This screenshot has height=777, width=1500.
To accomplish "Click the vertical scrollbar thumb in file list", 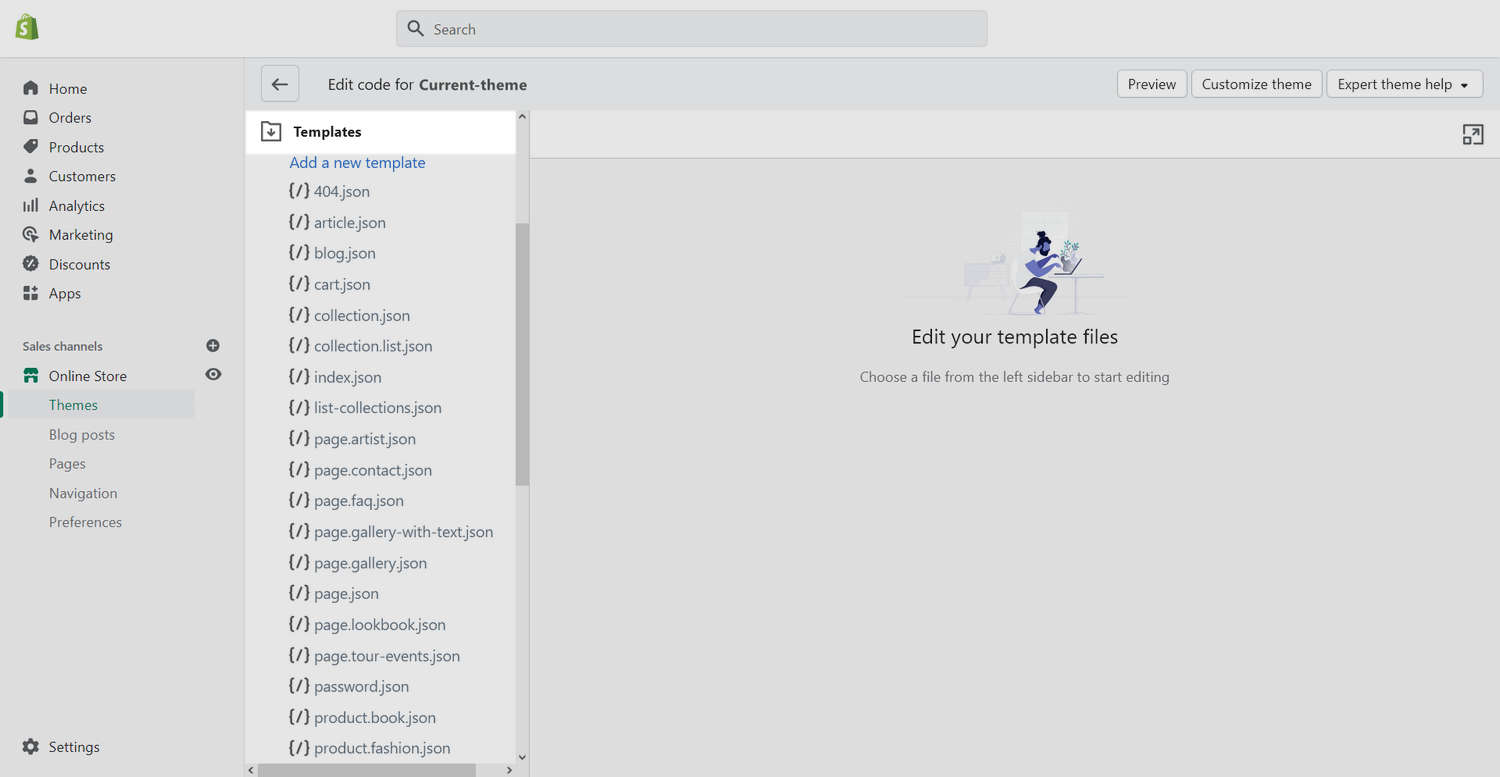I will tap(522, 354).
